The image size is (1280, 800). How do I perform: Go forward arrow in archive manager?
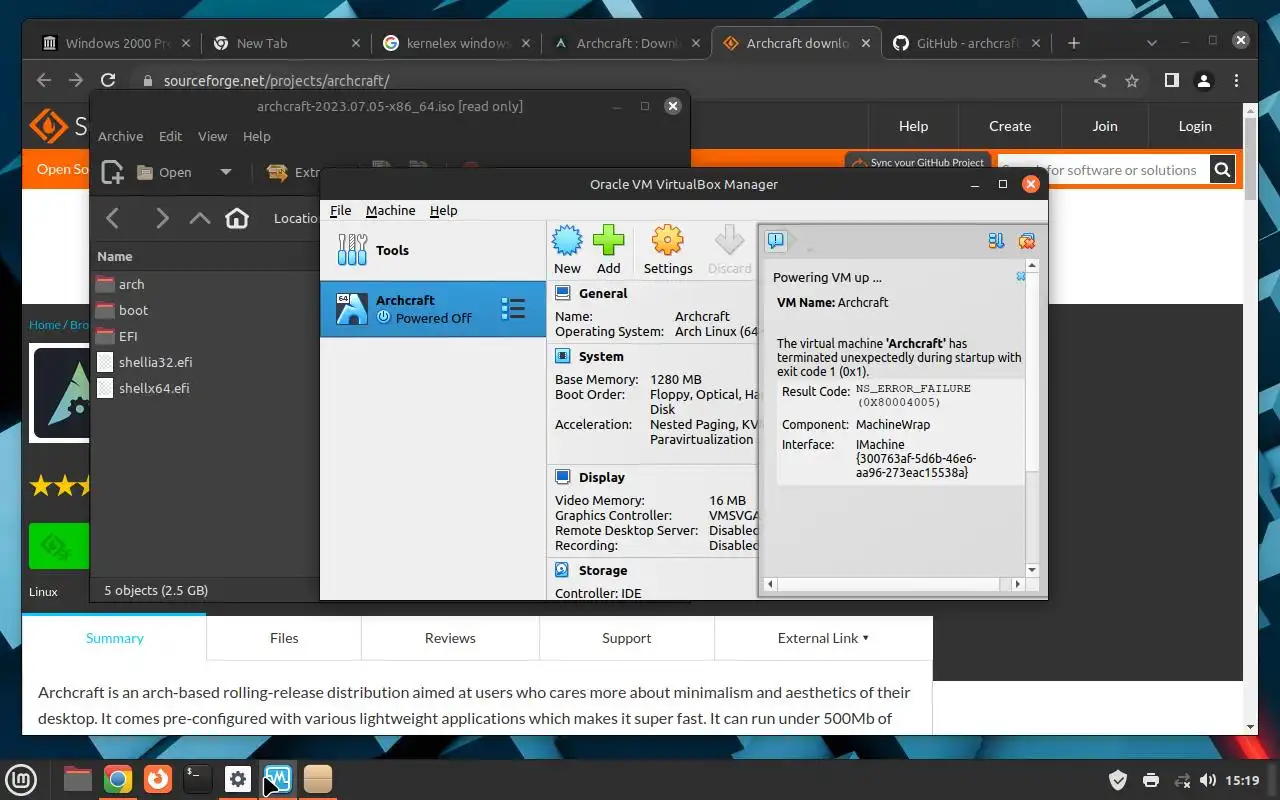162,218
